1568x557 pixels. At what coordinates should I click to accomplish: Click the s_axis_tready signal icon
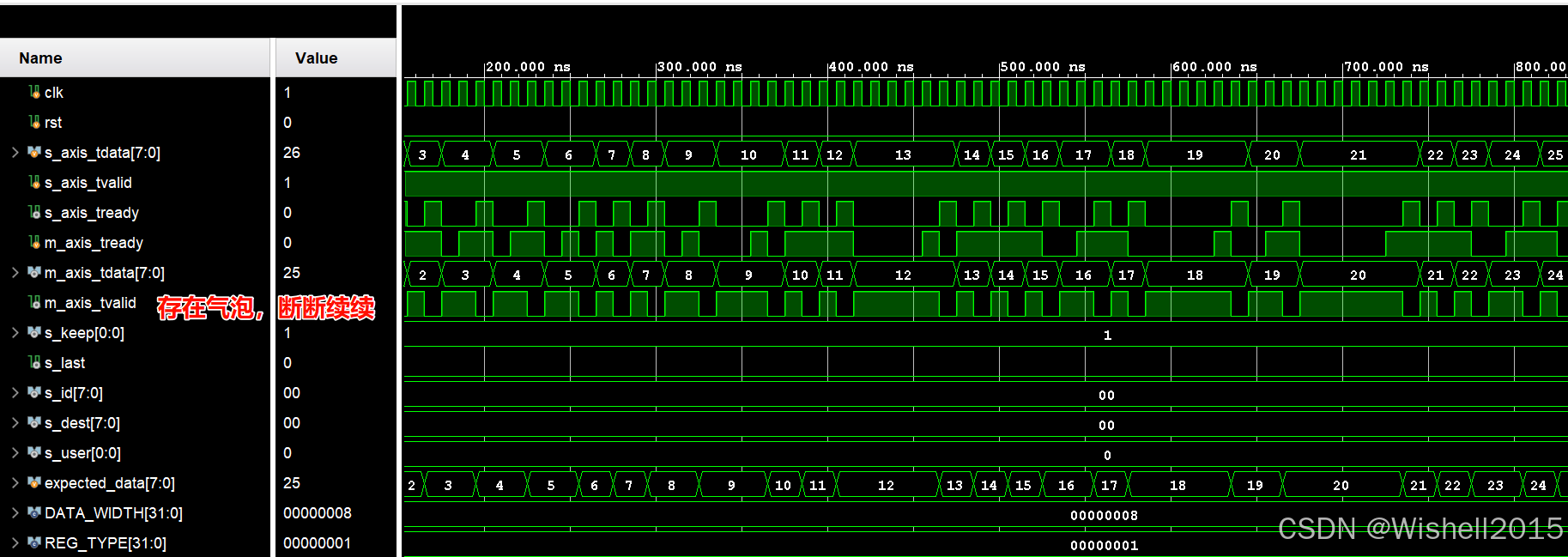click(34, 212)
